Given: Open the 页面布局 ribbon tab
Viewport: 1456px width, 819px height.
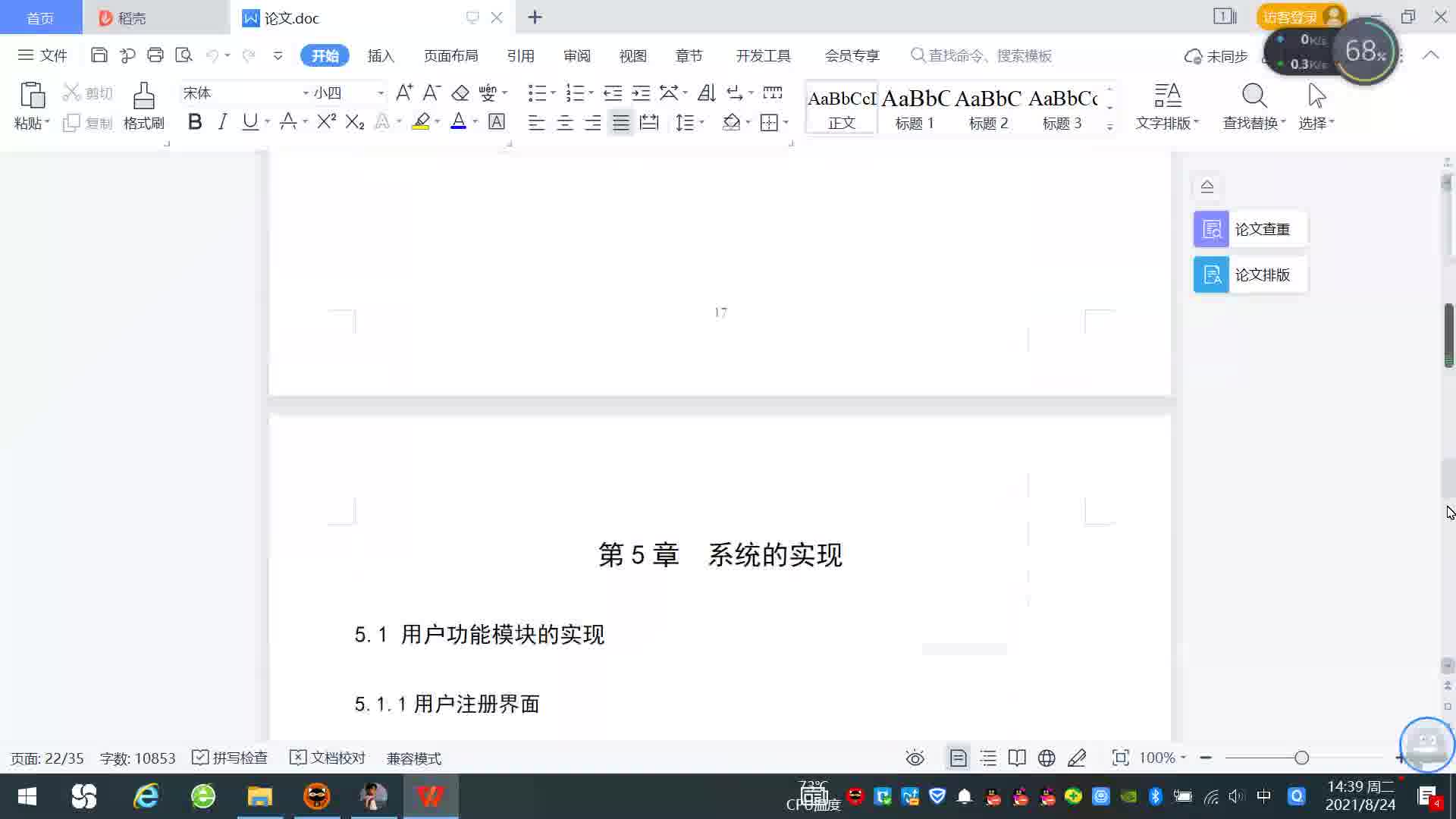Looking at the screenshot, I should (450, 55).
